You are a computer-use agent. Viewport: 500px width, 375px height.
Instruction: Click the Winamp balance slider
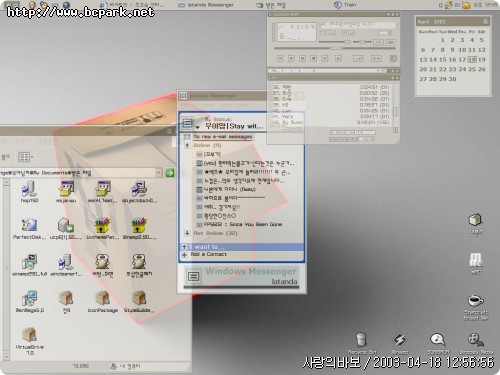(362, 42)
